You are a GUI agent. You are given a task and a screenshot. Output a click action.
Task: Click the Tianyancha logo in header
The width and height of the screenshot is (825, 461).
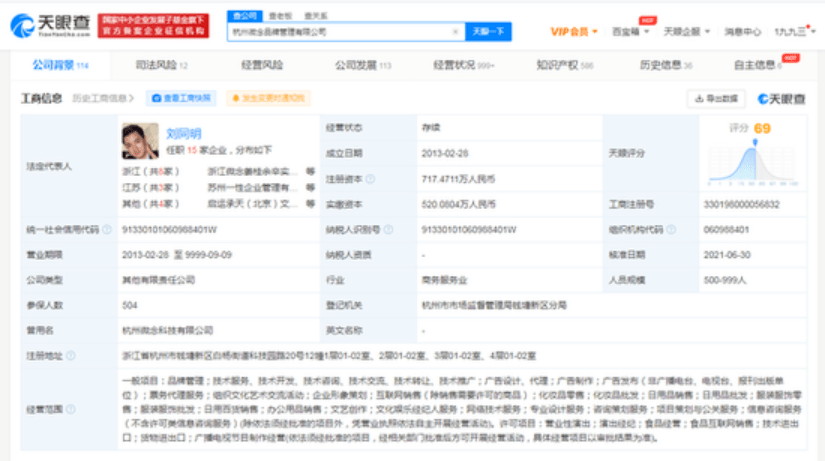pos(51,26)
